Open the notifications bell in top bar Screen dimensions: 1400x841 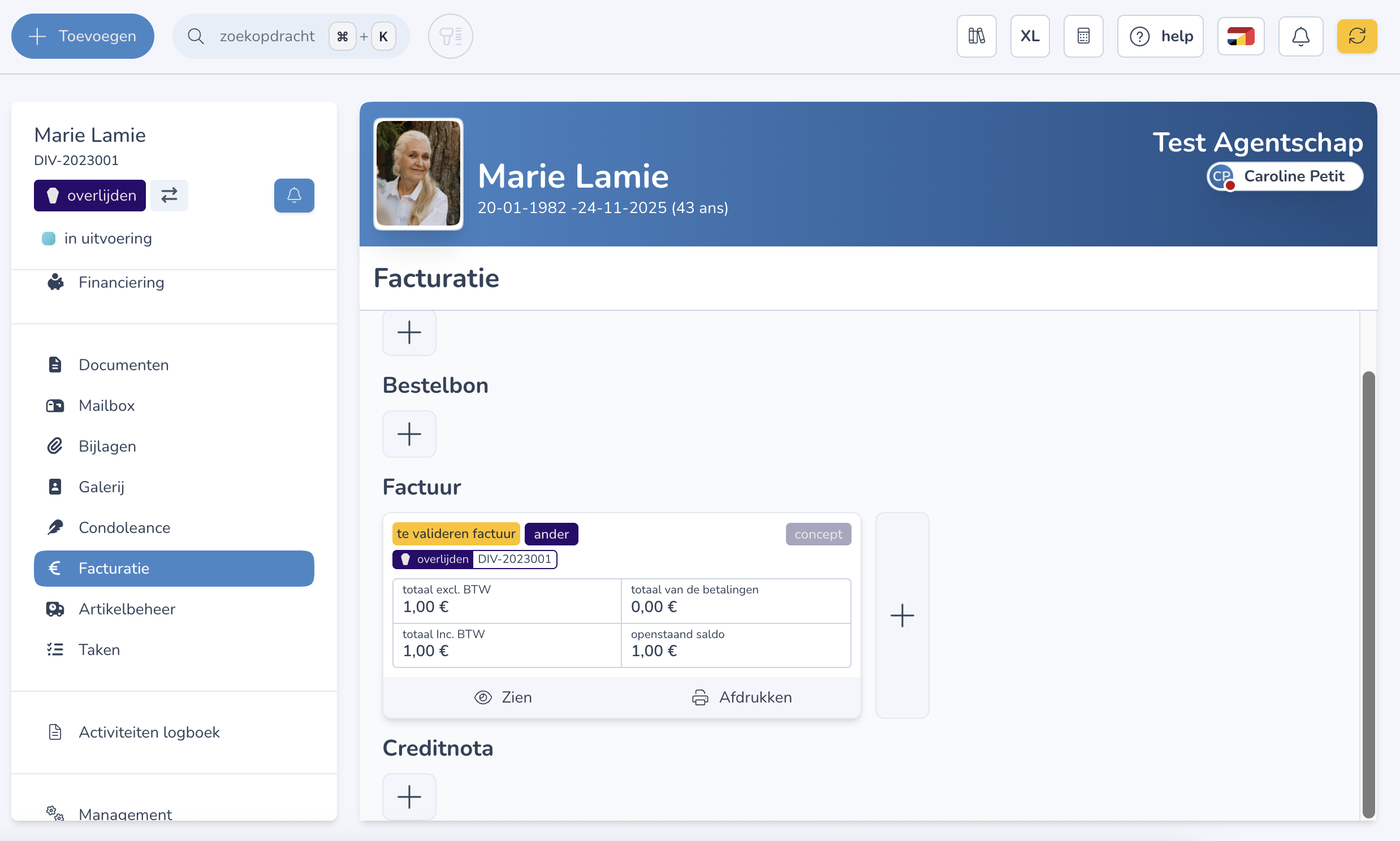coord(1300,36)
